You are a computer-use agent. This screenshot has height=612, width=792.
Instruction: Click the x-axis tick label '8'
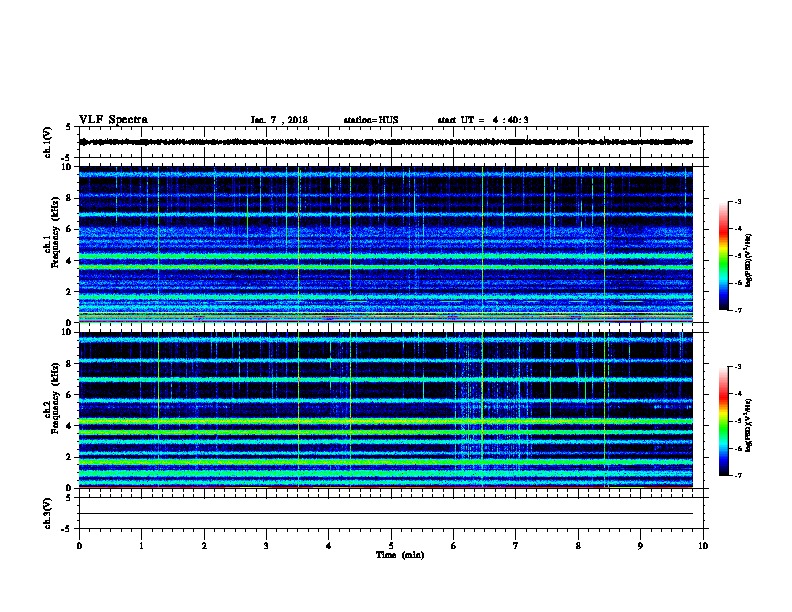pos(578,545)
